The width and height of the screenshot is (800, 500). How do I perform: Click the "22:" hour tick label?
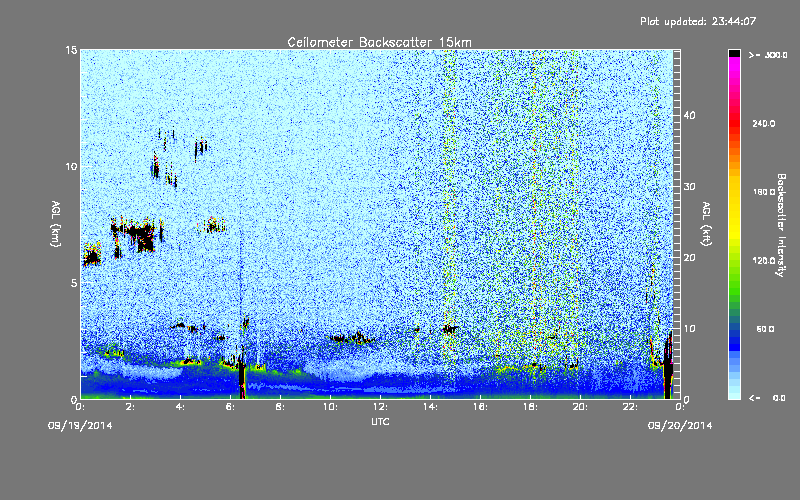[630, 407]
